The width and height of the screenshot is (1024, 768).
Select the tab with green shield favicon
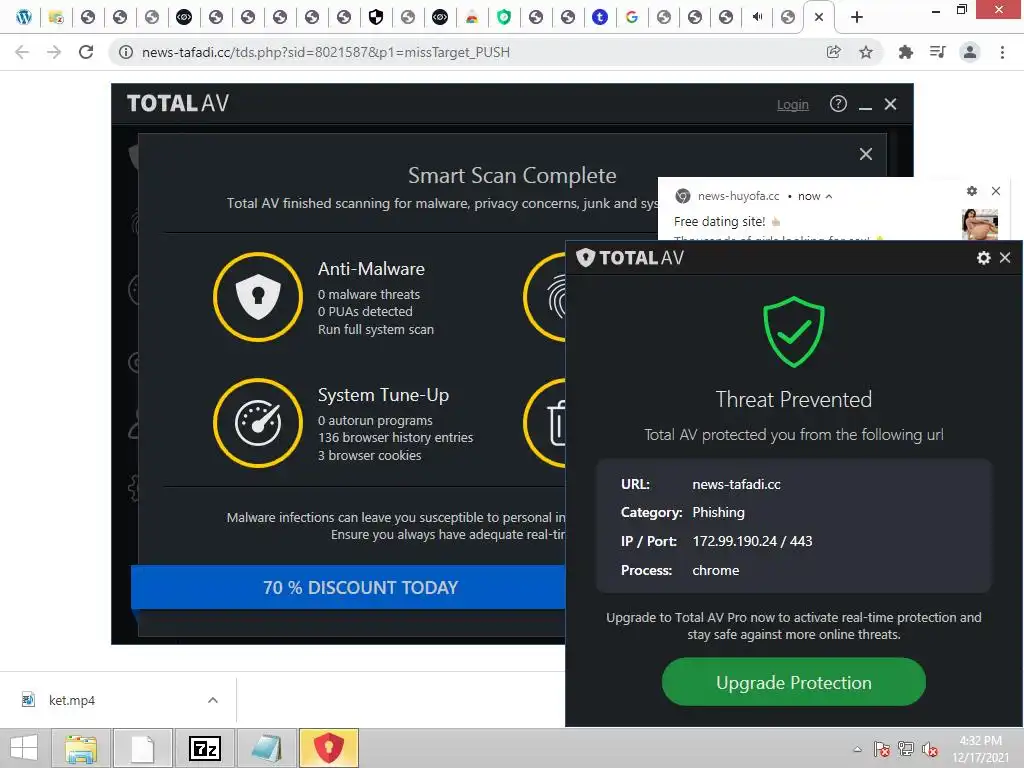tap(504, 17)
